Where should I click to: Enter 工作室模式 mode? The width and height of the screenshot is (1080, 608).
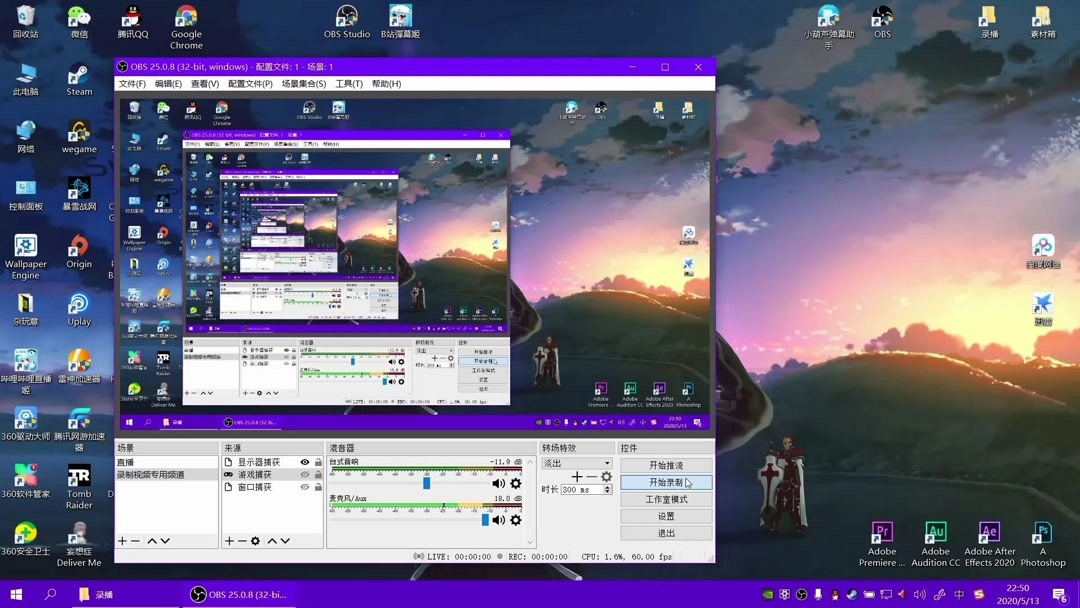667,499
